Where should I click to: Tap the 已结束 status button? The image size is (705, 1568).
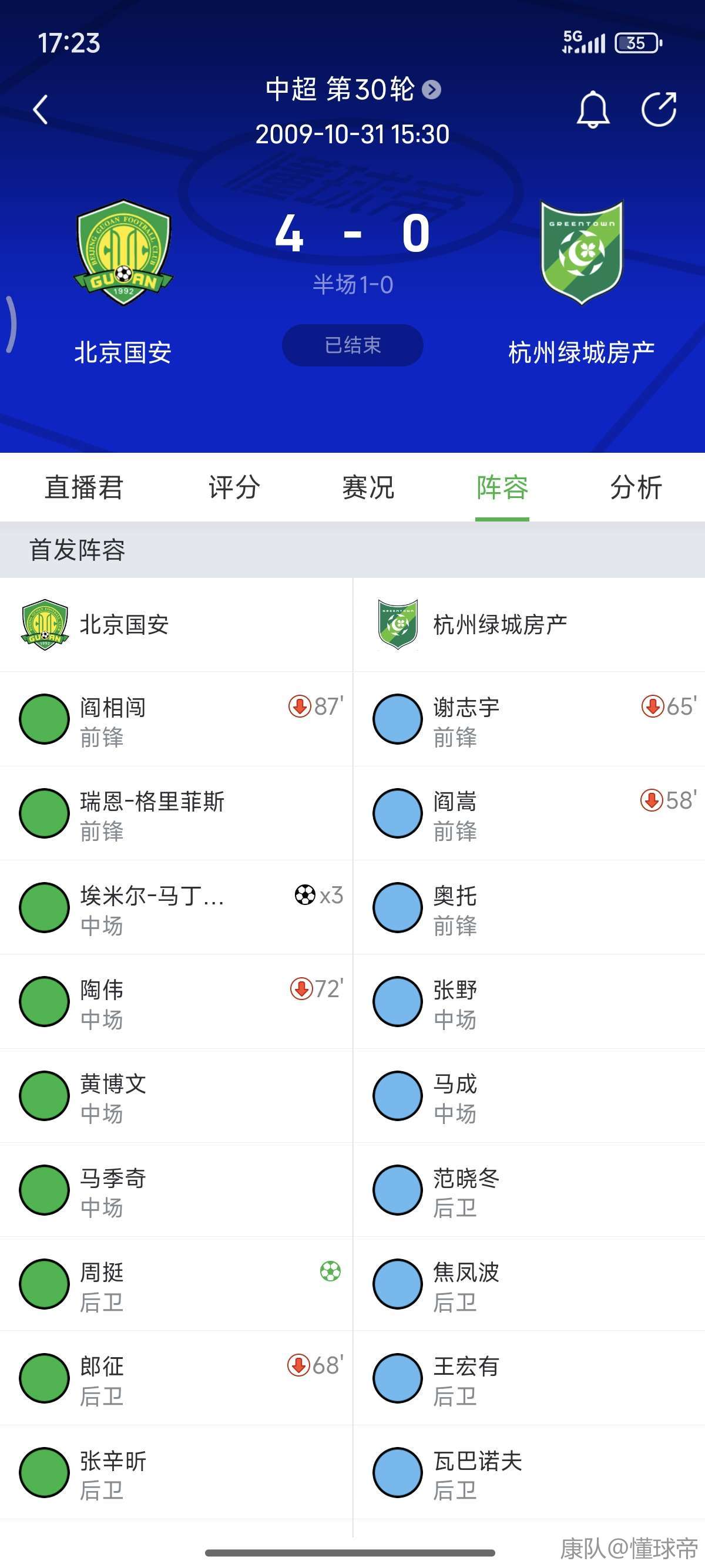352,345
